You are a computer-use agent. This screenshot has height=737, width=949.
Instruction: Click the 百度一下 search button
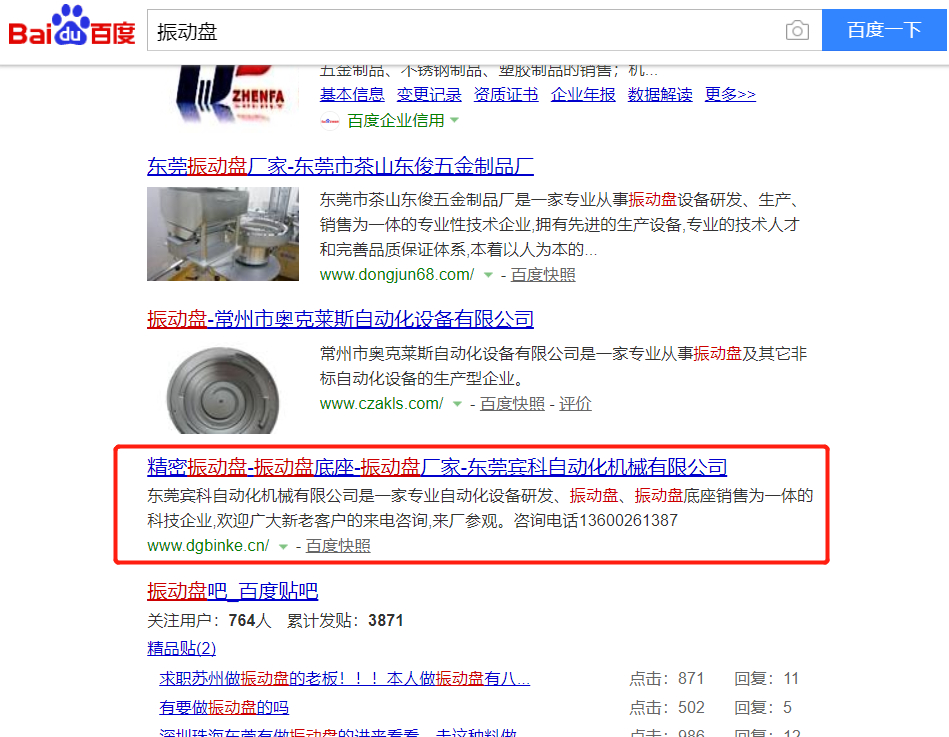pyautogui.click(x=884, y=30)
